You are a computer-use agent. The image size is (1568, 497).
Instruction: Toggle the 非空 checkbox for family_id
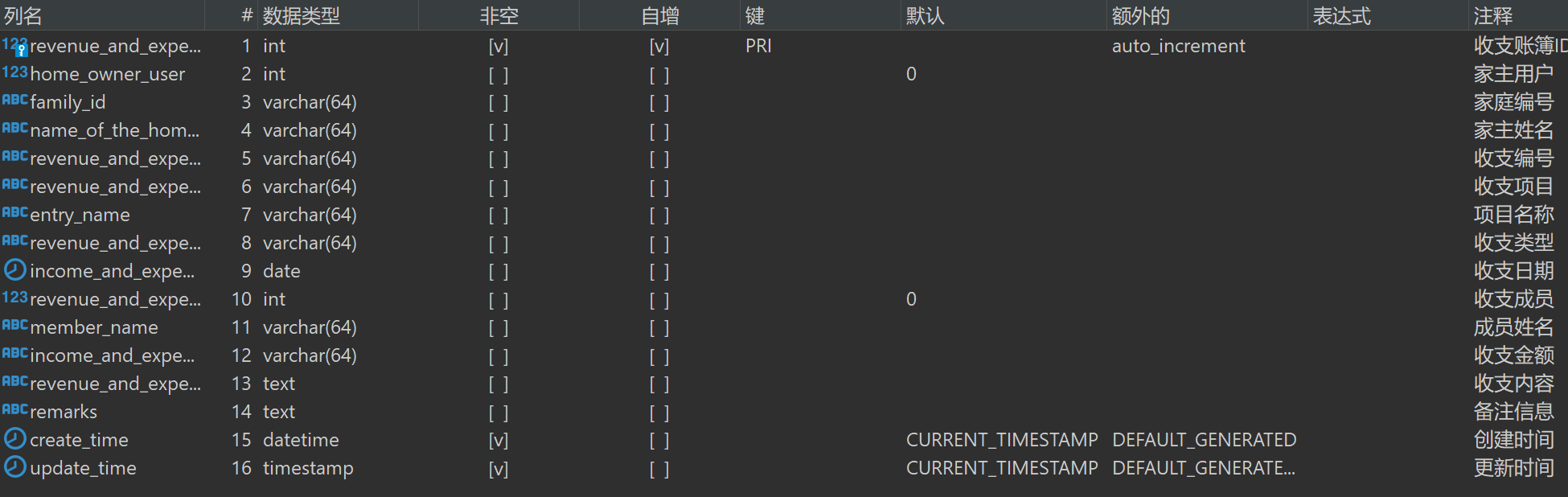tap(499, 102)
